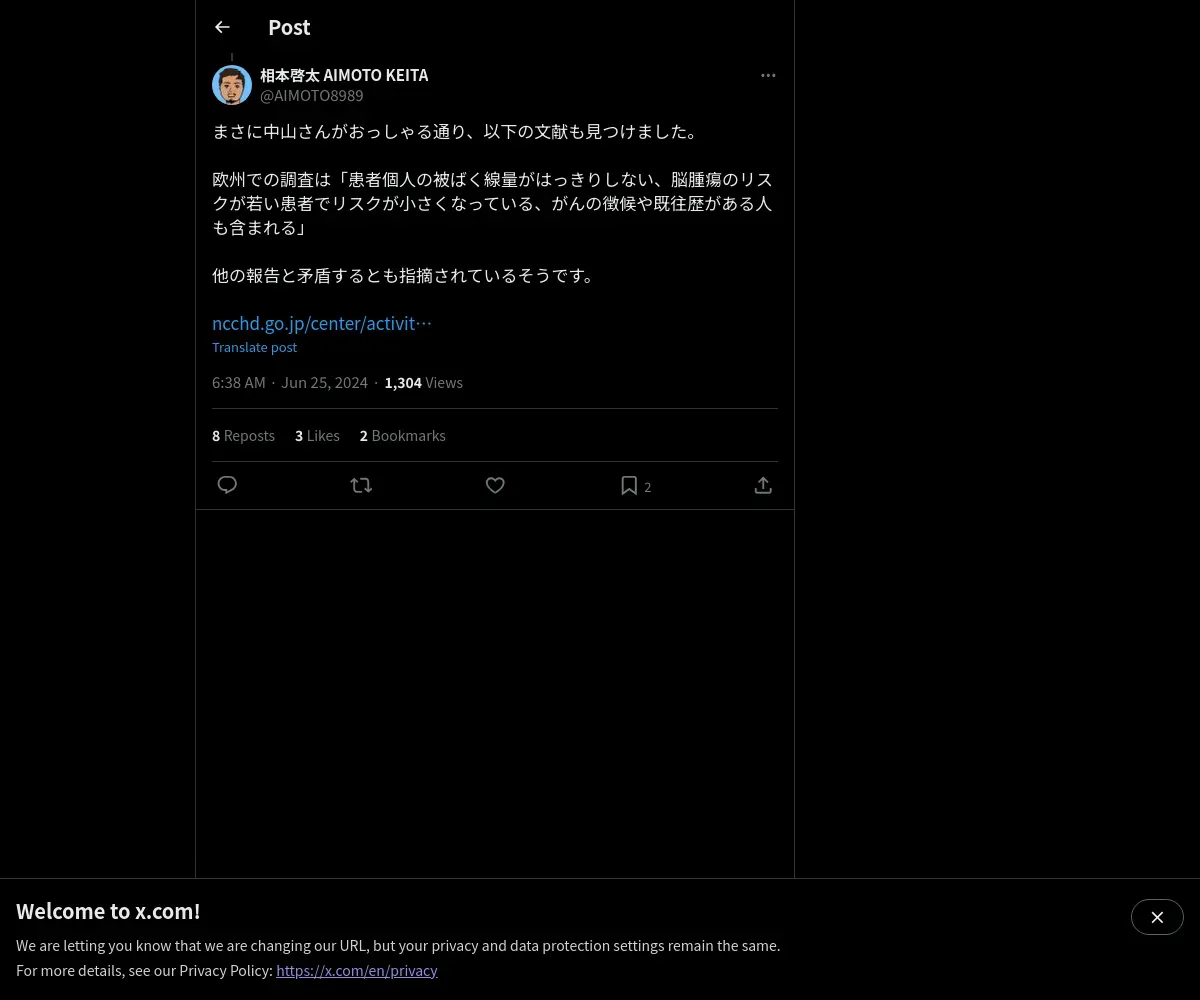Click the reply speech bubble icon
The image size is (1200, 1000).
coord(227,485)
